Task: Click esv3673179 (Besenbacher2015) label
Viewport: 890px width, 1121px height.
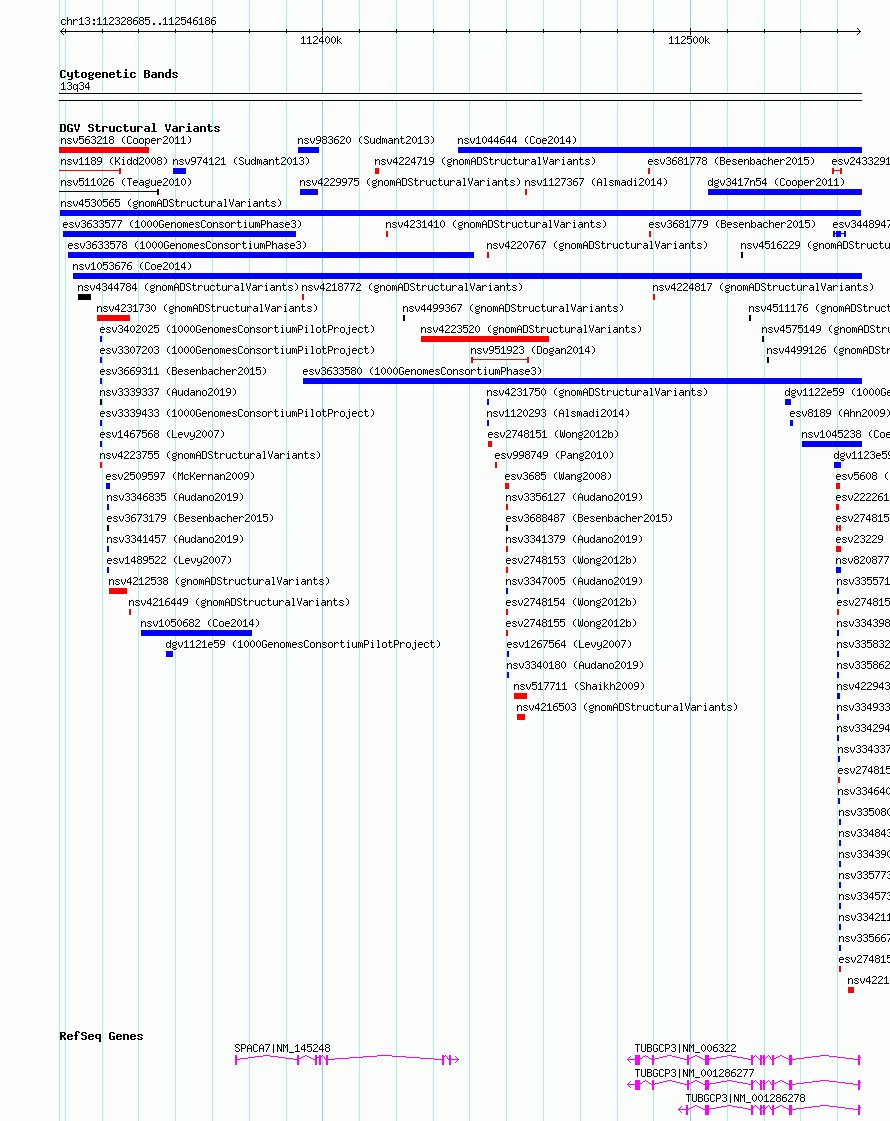Action: 190,518
